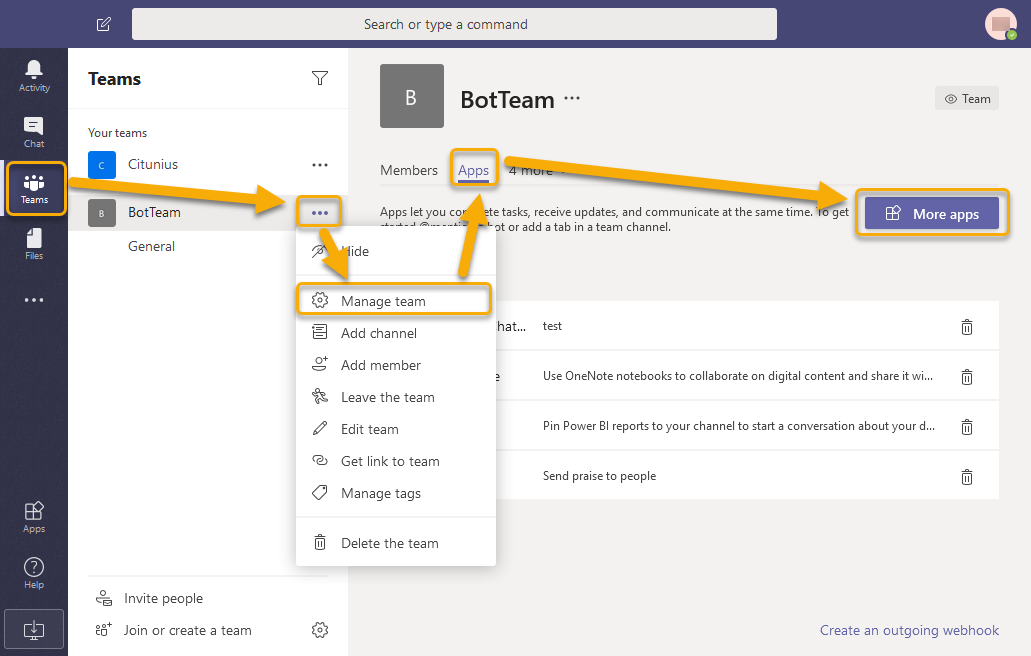Click the BotTeam large avatar tile

(412, 96)
